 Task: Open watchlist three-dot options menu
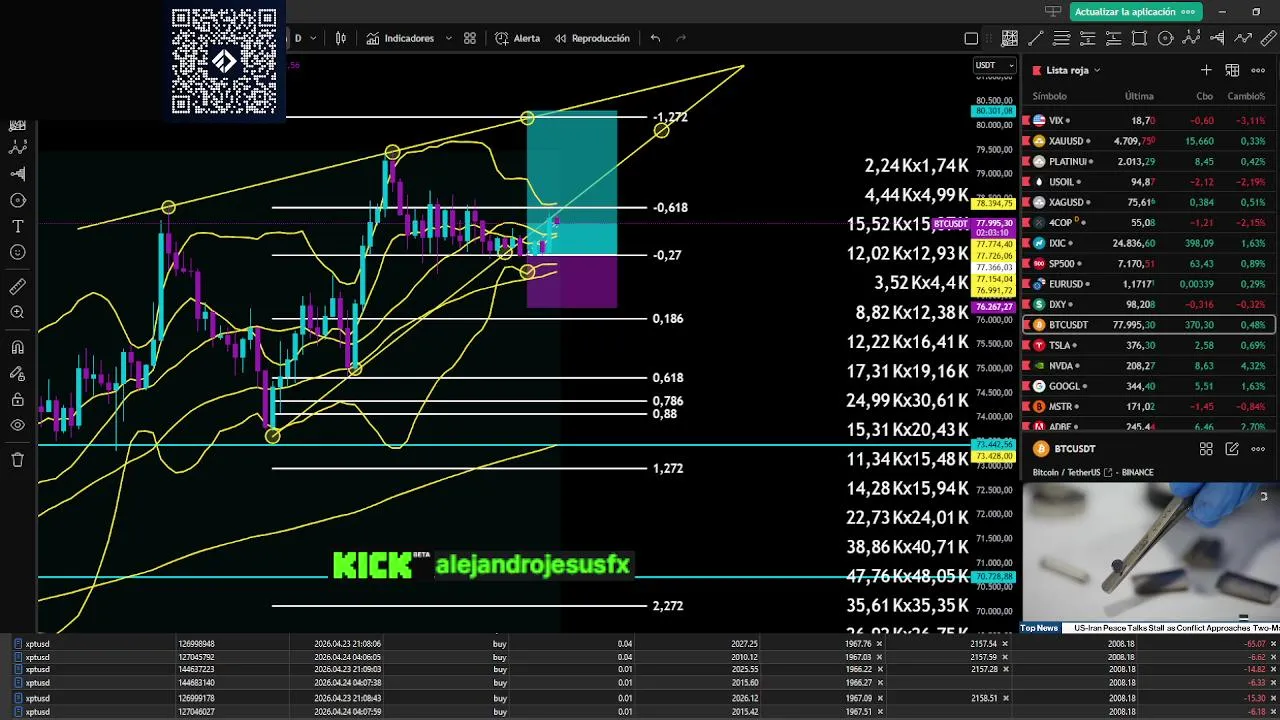pos(1259,70)
